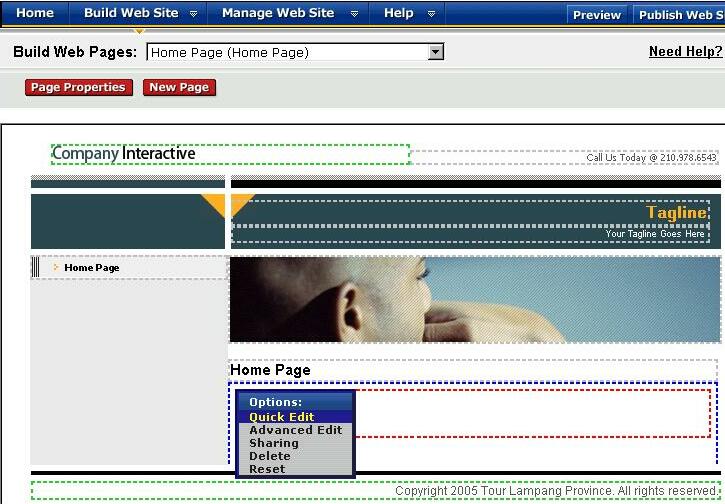725x504 pixels.
Task: Select the Call Us Today text block
Action: [565, 158]
